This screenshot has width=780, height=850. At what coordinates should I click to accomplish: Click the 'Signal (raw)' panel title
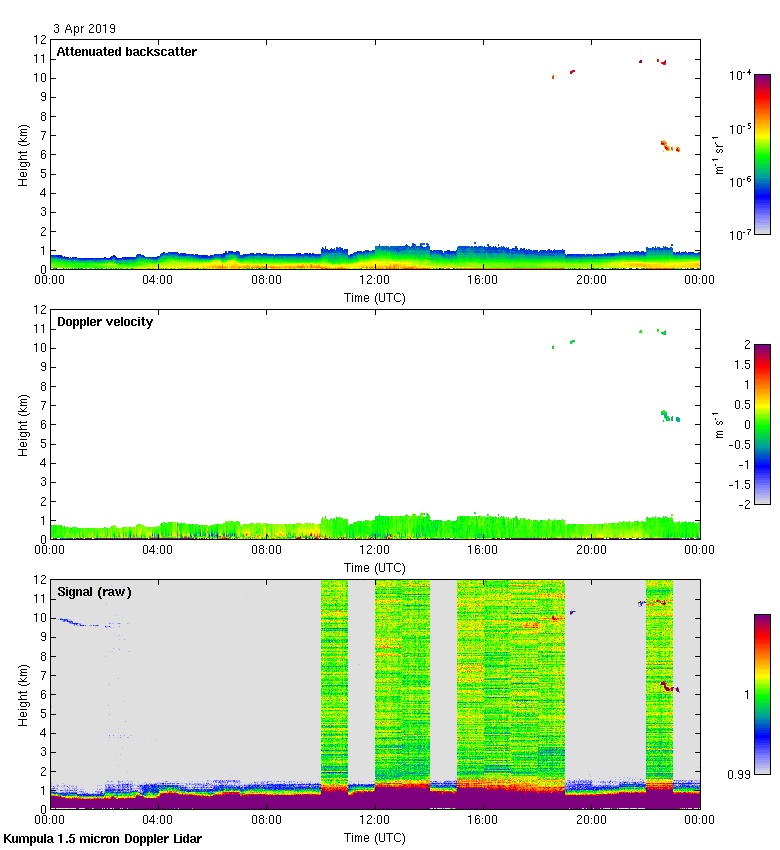point(94,592)
